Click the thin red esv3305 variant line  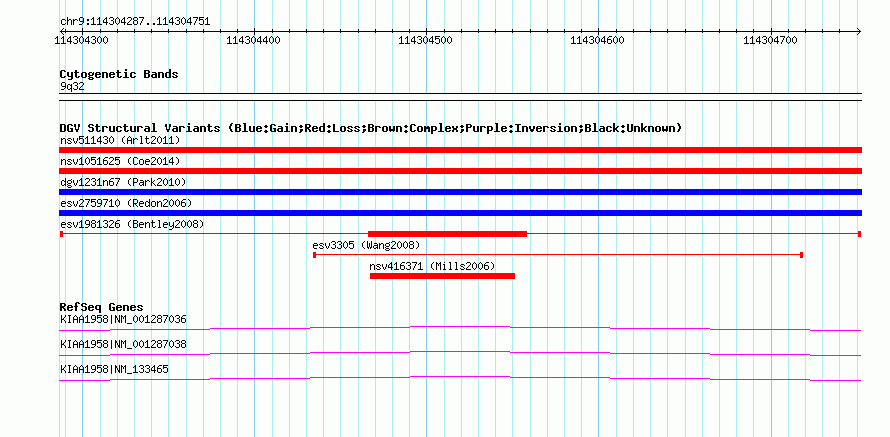pos(558,255)
